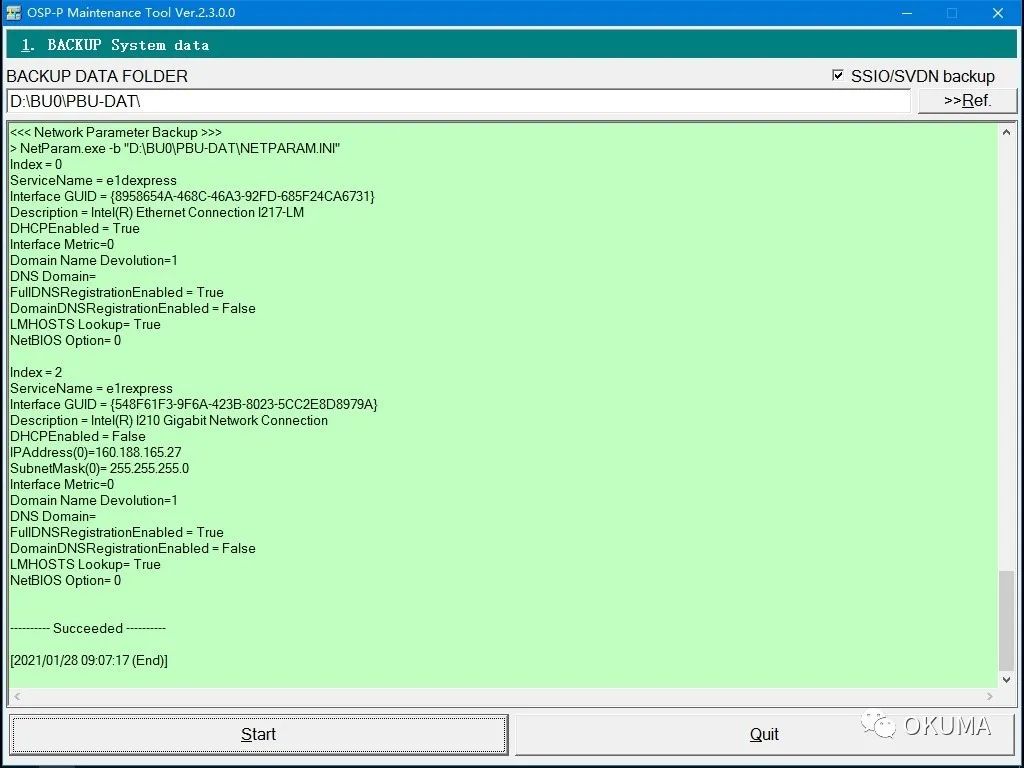Click the horizontal scroll right arrow
Viewport: 1024px width, 768px height.
pyautogui.click(x=990, y=696)
